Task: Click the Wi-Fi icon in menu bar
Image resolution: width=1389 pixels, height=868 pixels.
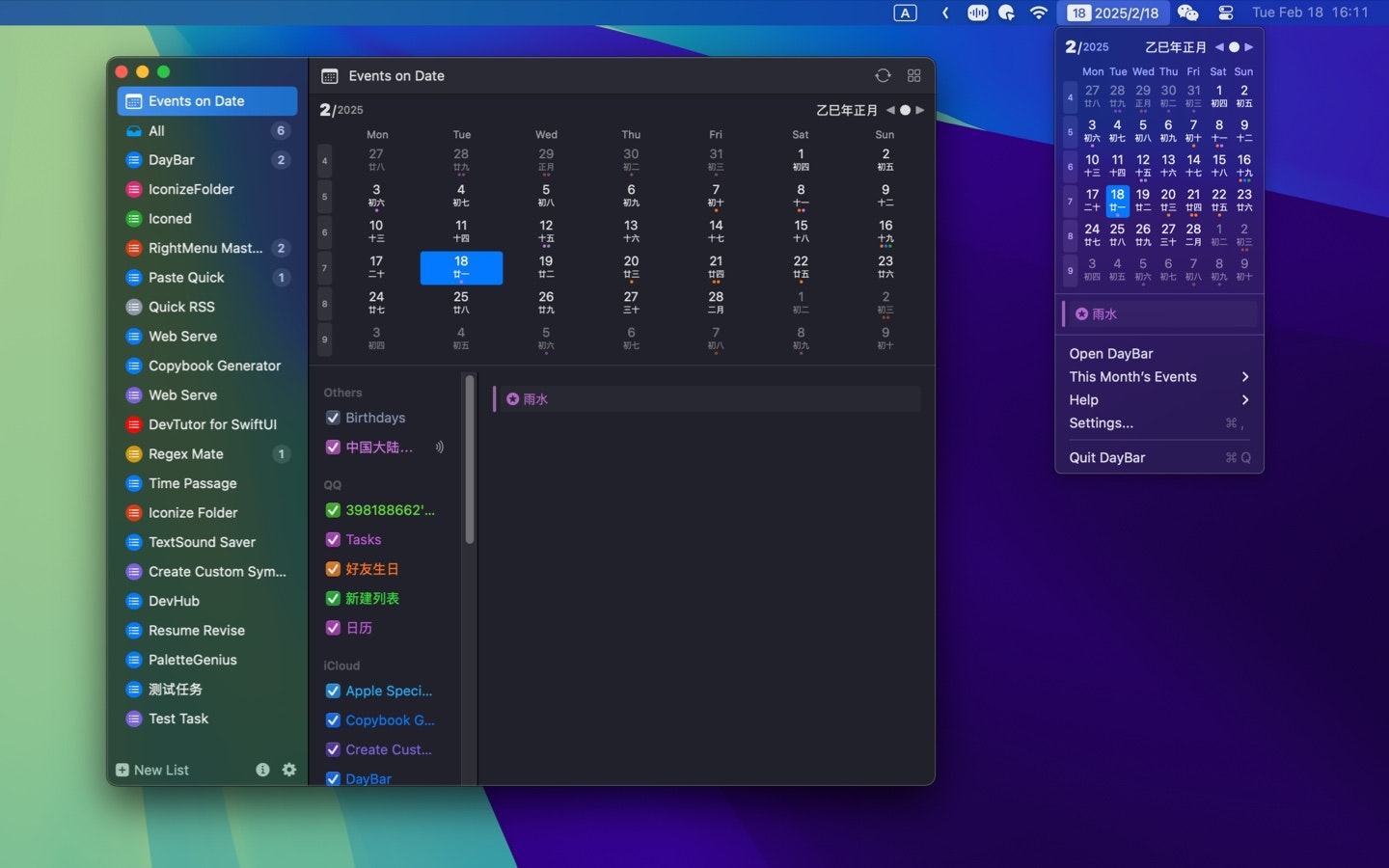Action: click(1039, 13)
